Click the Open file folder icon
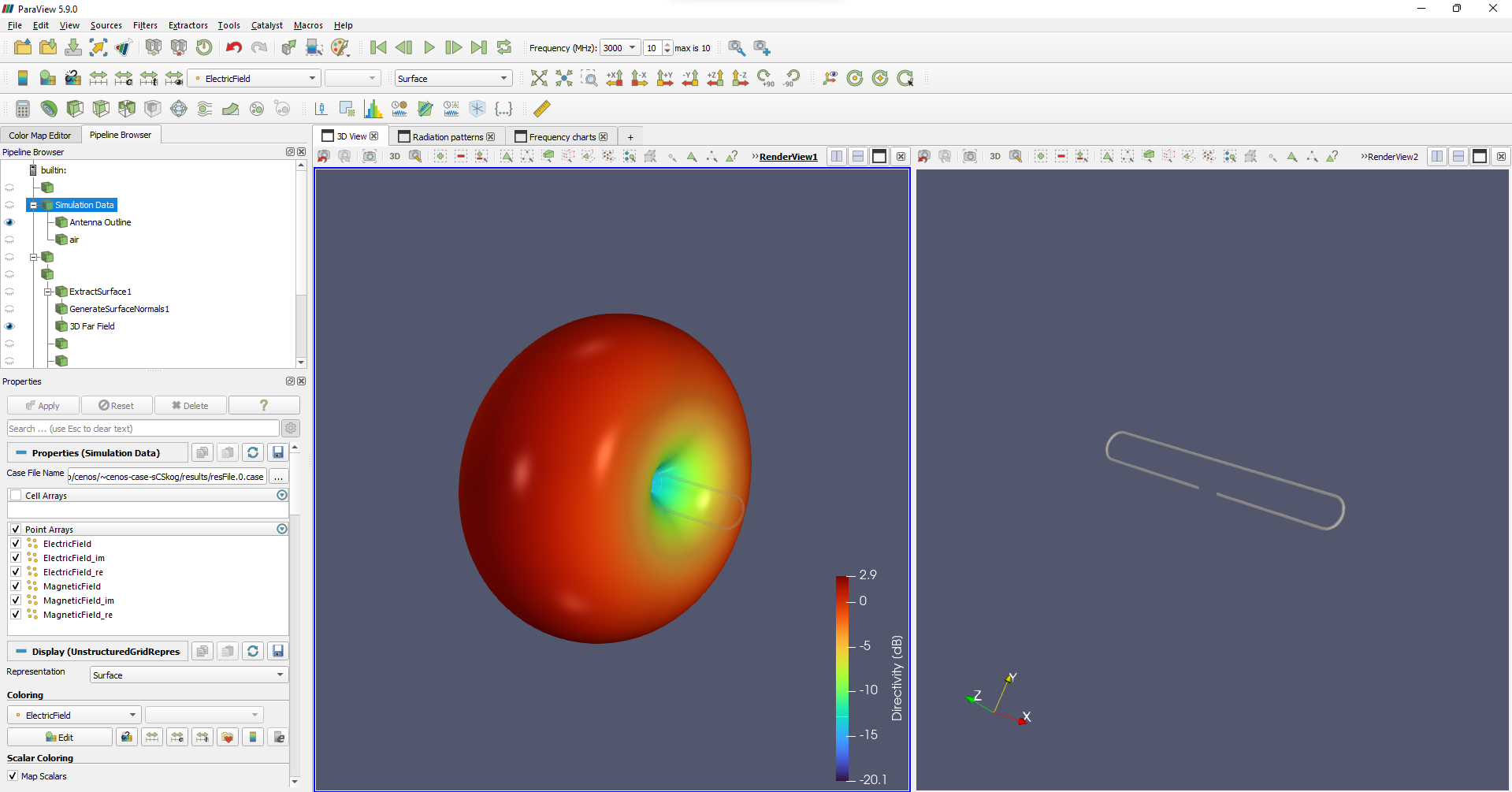The image size is (1512, 792). click(x=23, y=47)
